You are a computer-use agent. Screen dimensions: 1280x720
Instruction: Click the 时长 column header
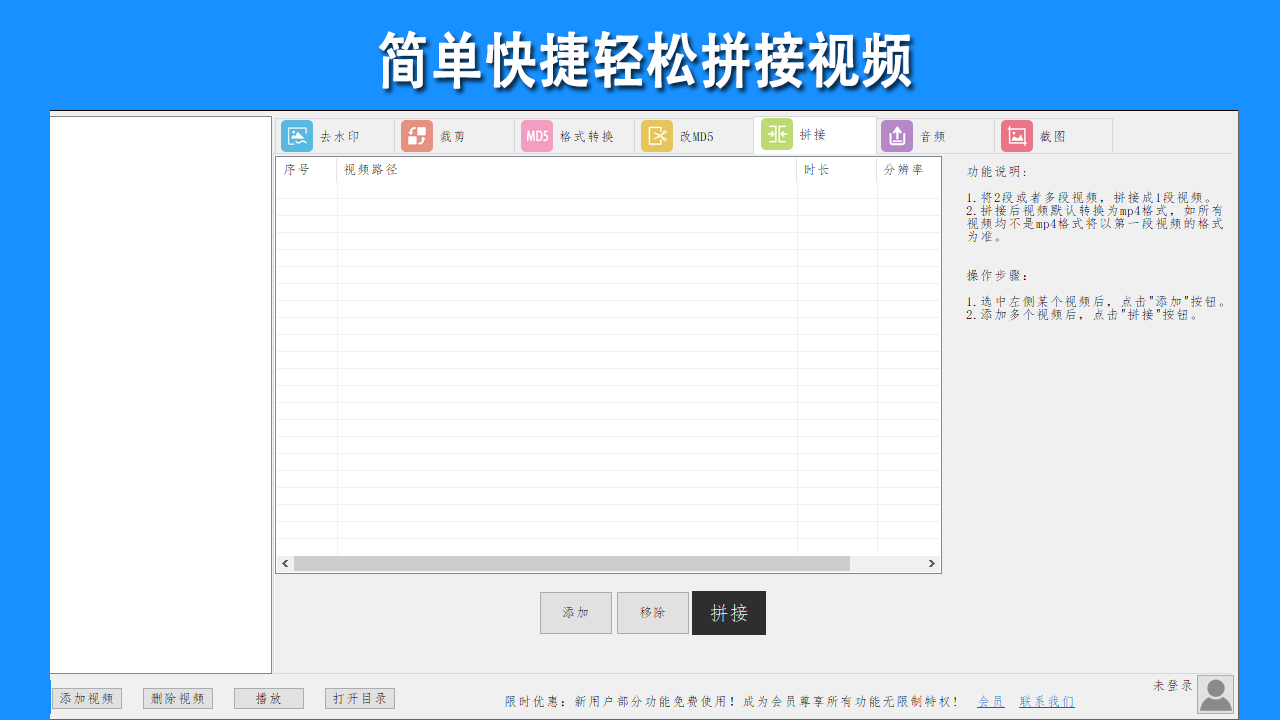click(817, 170)
